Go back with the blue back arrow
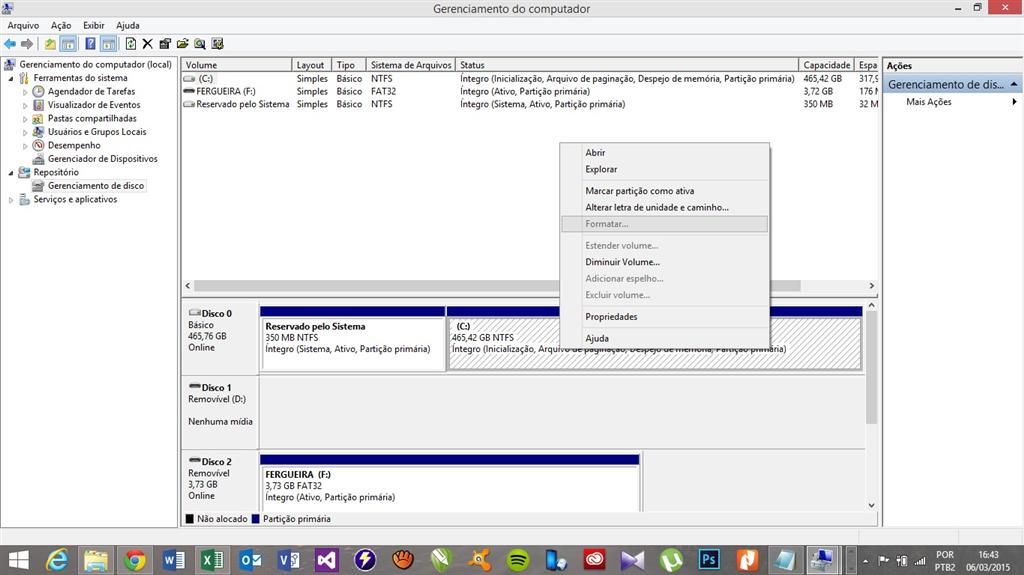1024x575 pixels. point(10,44)
